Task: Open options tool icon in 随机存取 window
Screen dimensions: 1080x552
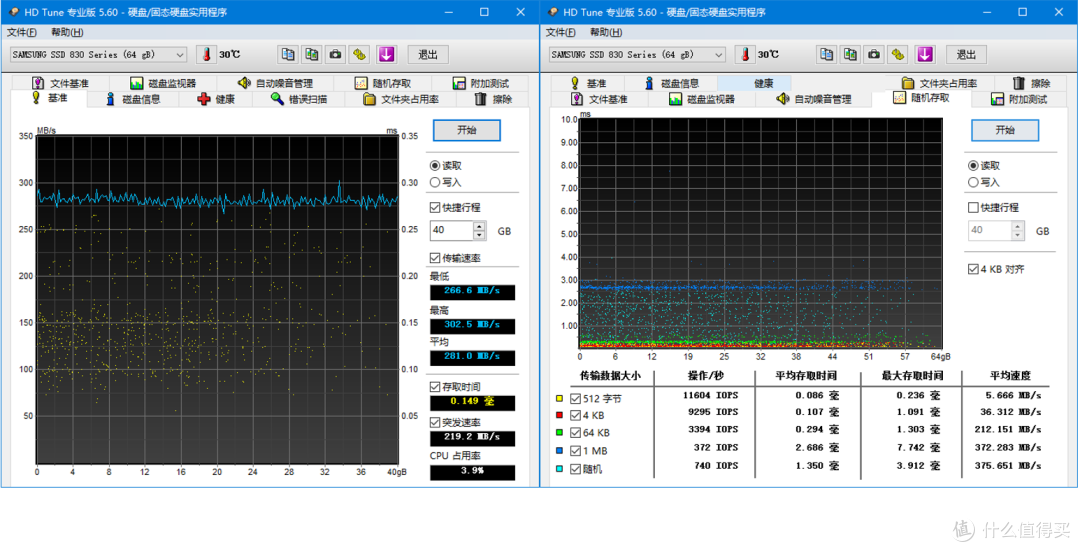Action: (x=897, y=54)
